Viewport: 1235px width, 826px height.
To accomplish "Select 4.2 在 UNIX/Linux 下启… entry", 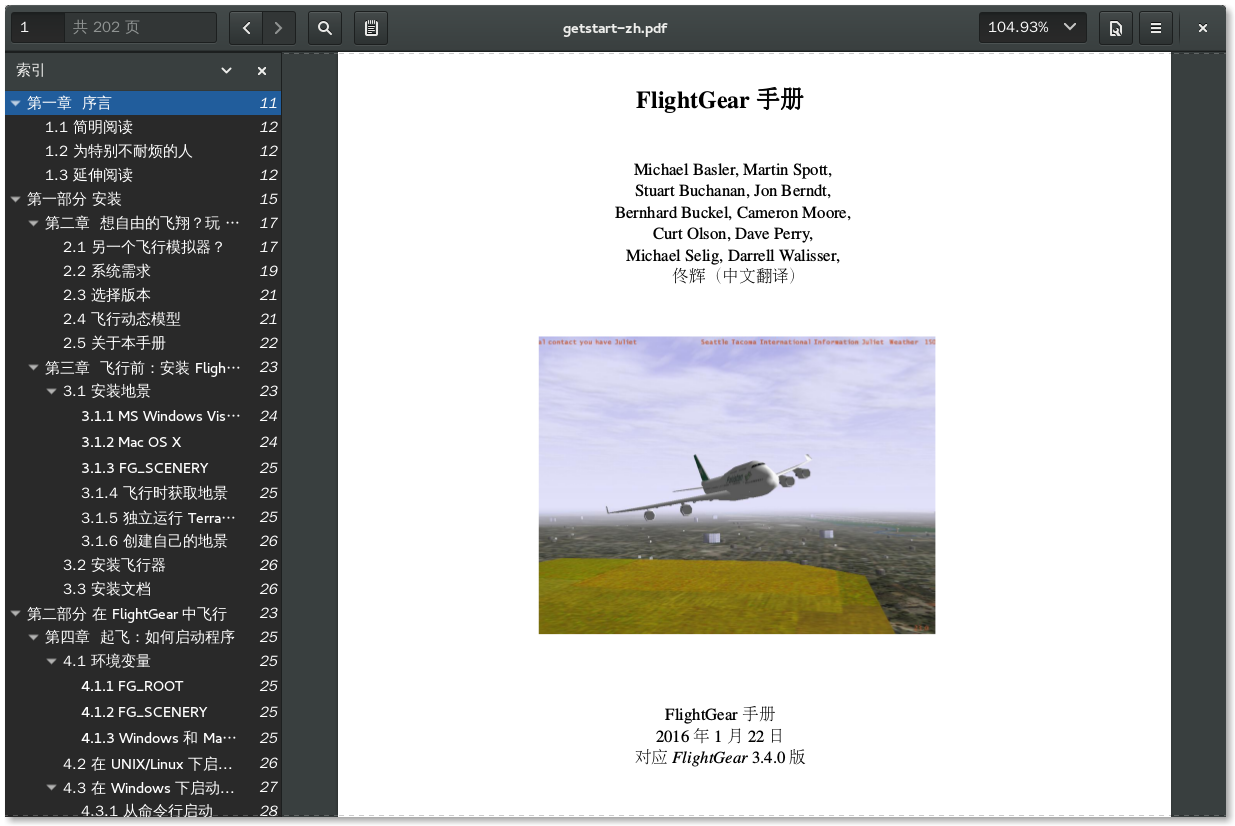I will [x=143, y=763].
